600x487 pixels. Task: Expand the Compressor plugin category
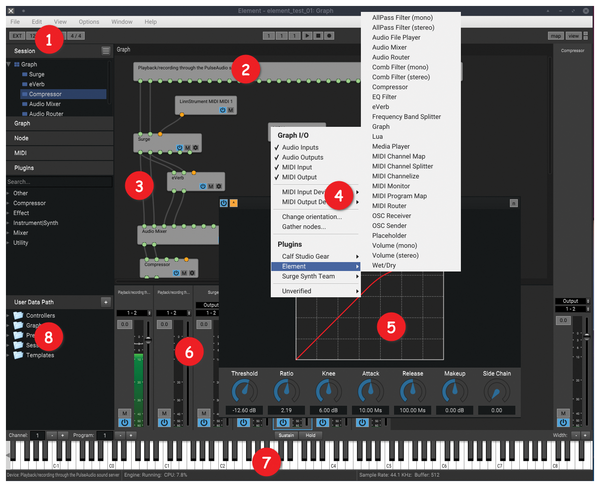pyautogui.click(x=8, y=203)
